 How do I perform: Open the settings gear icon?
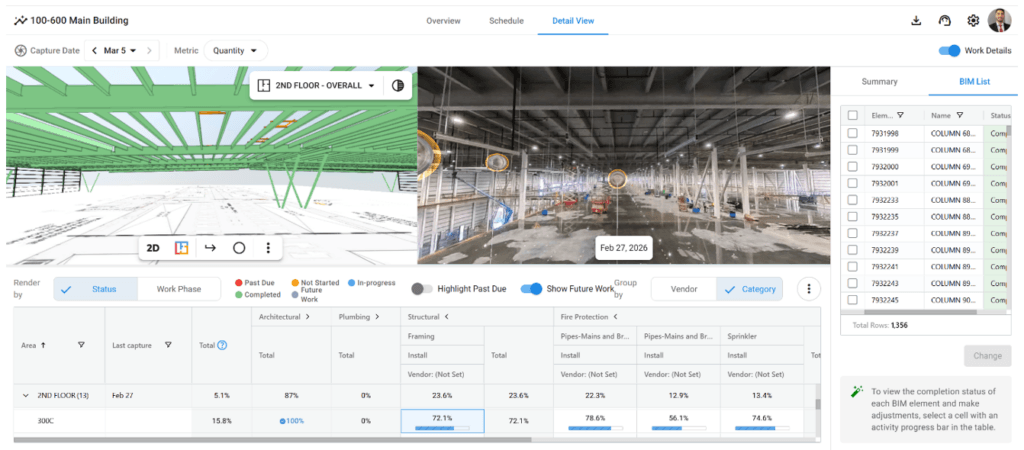973,20
